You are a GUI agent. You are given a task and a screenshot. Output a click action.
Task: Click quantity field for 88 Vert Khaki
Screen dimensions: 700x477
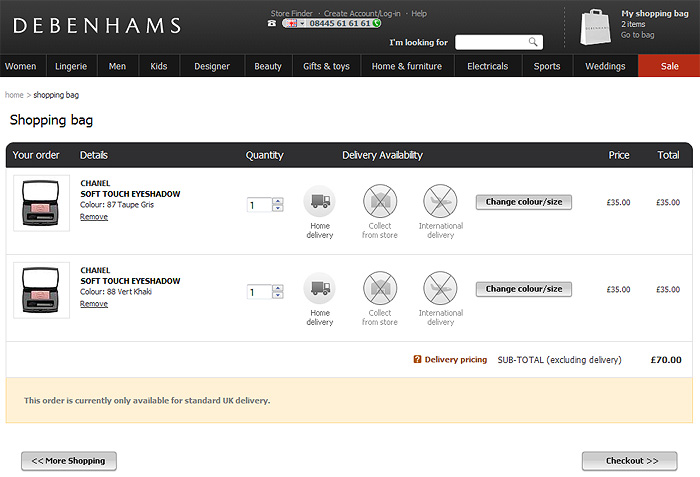click(259, 292)
